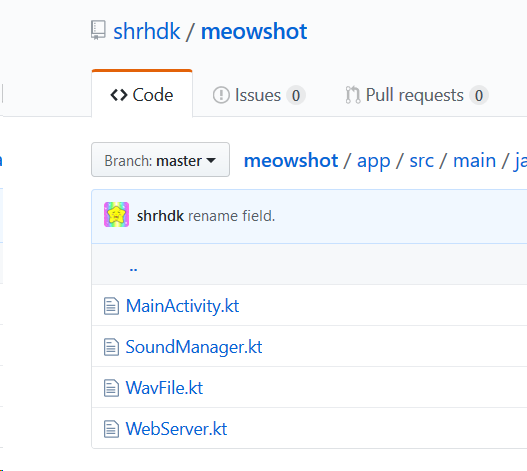The image size is (527, 471).
Task: Navigate to app folder in breadcrumb
Action: pos(373,161)
